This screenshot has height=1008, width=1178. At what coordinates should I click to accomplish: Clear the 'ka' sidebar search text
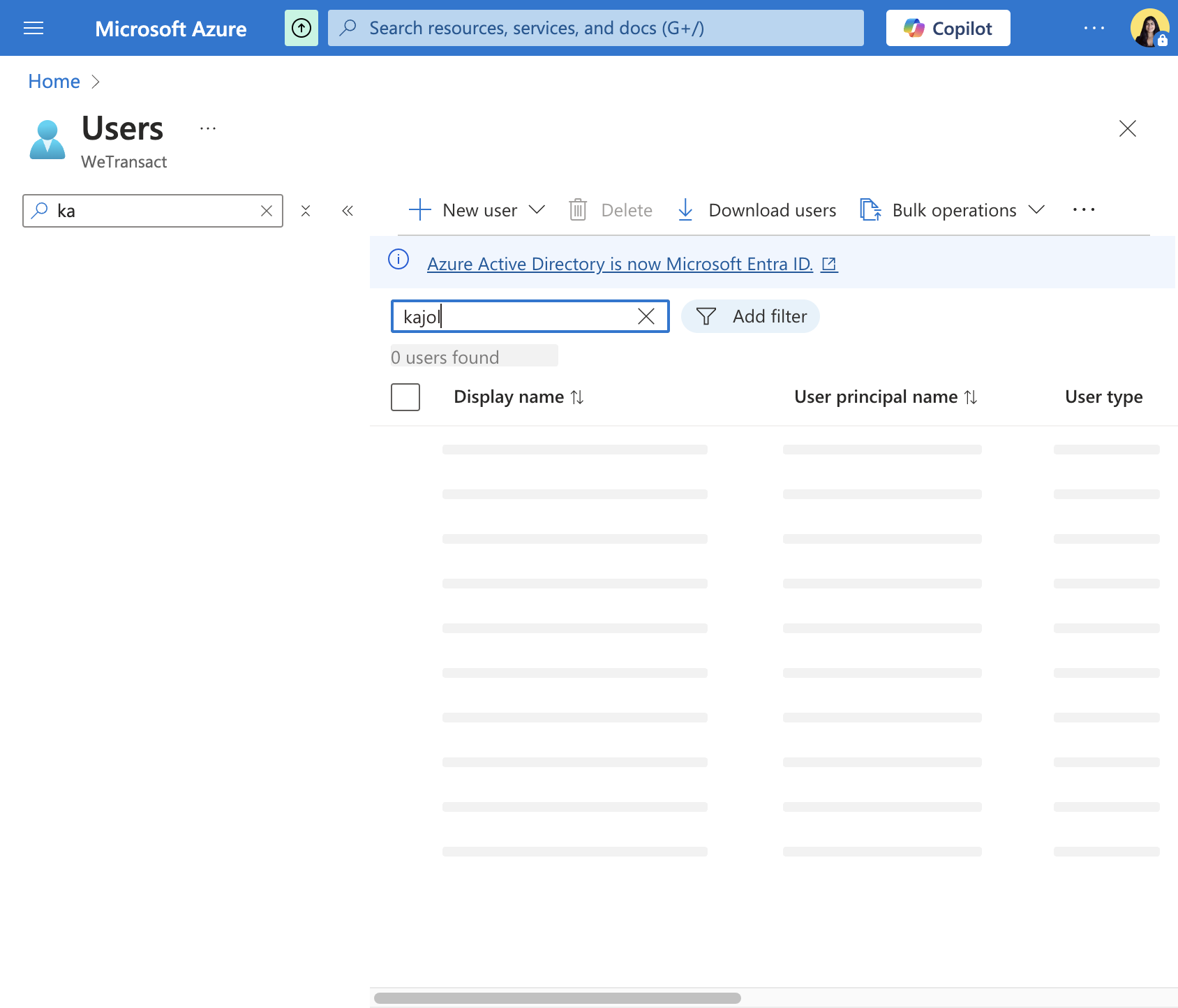pyautogui.click(x=267, y=211)
